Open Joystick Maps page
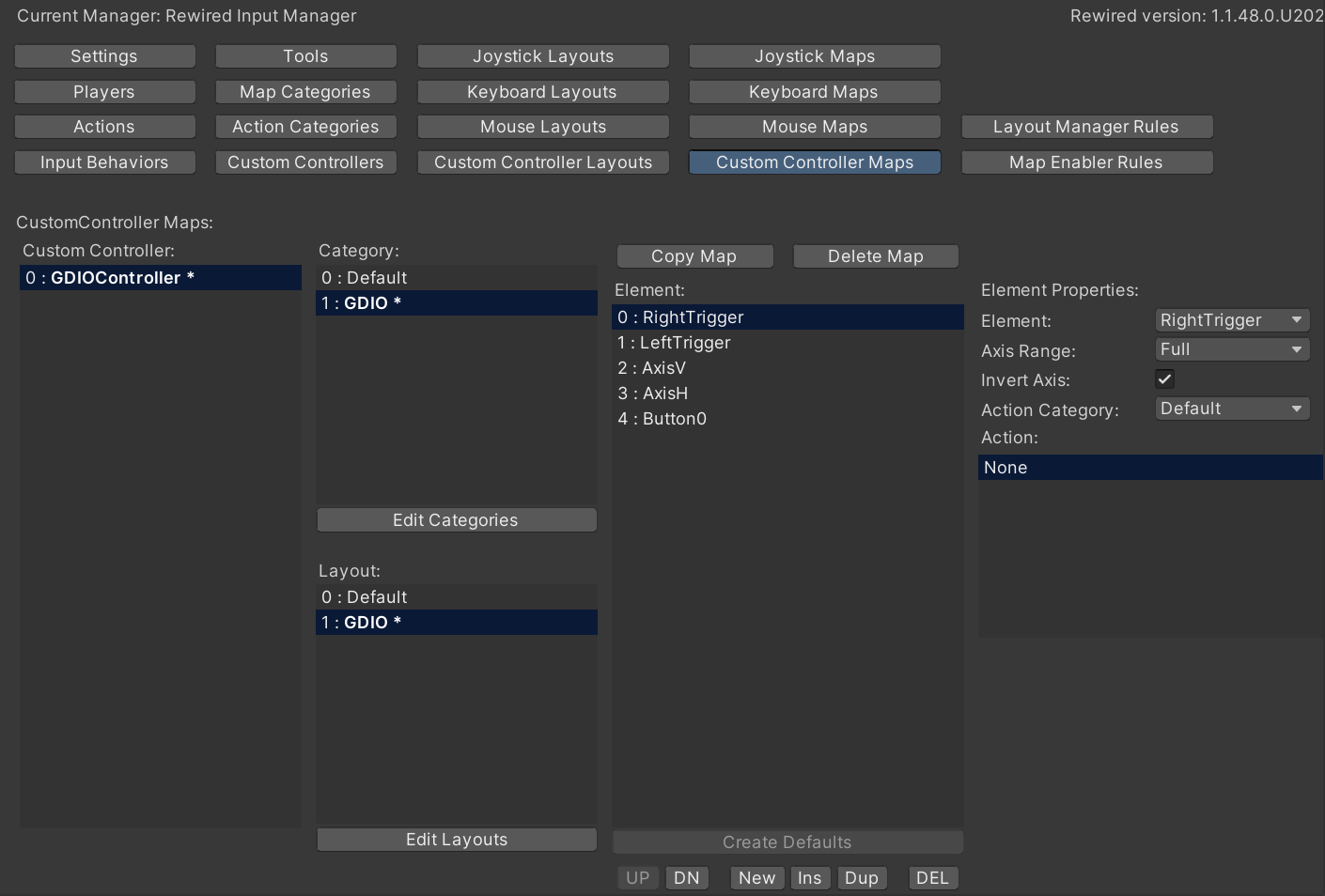The width and height of the screenshot is (1325, 896). pos(815,56)
